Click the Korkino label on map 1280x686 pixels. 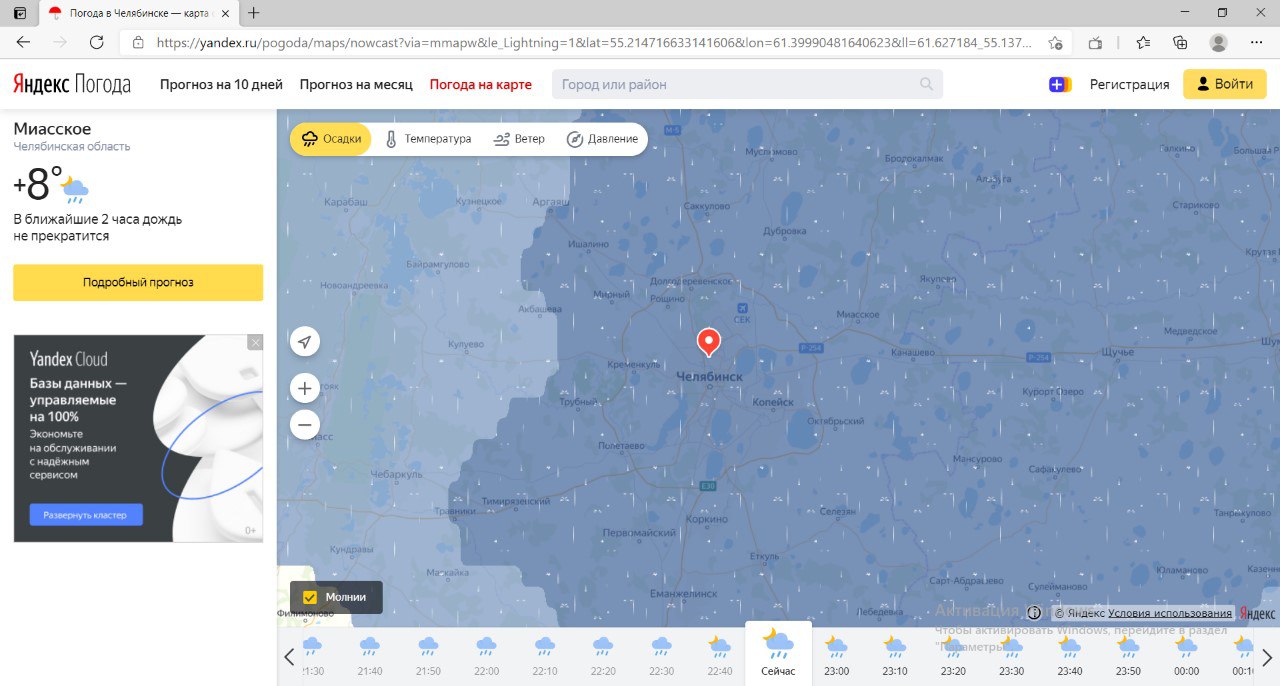[x=708, y=520]
